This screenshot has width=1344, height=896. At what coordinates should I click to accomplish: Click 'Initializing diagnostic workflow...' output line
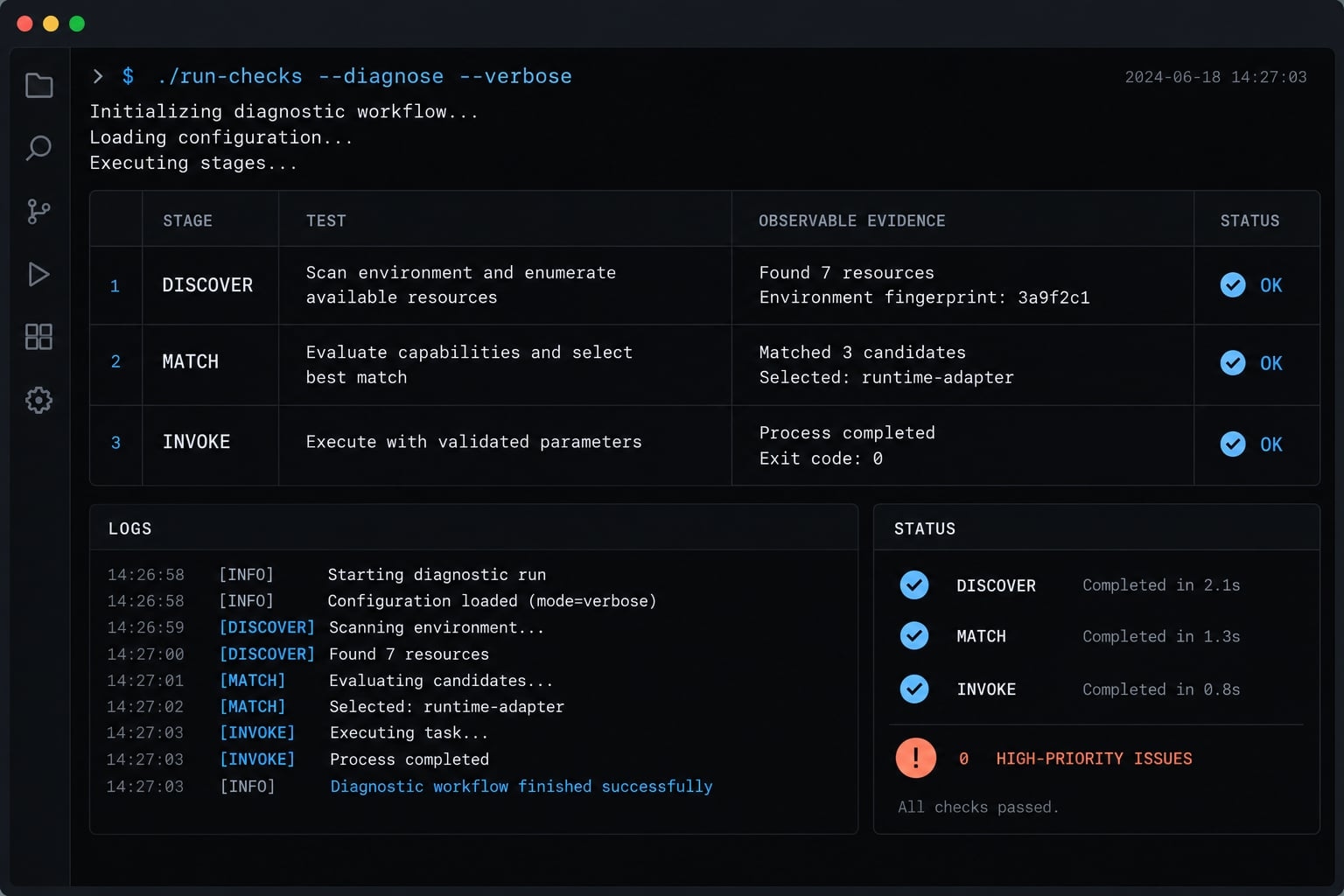pyautogui.click(x=284, y=111)
